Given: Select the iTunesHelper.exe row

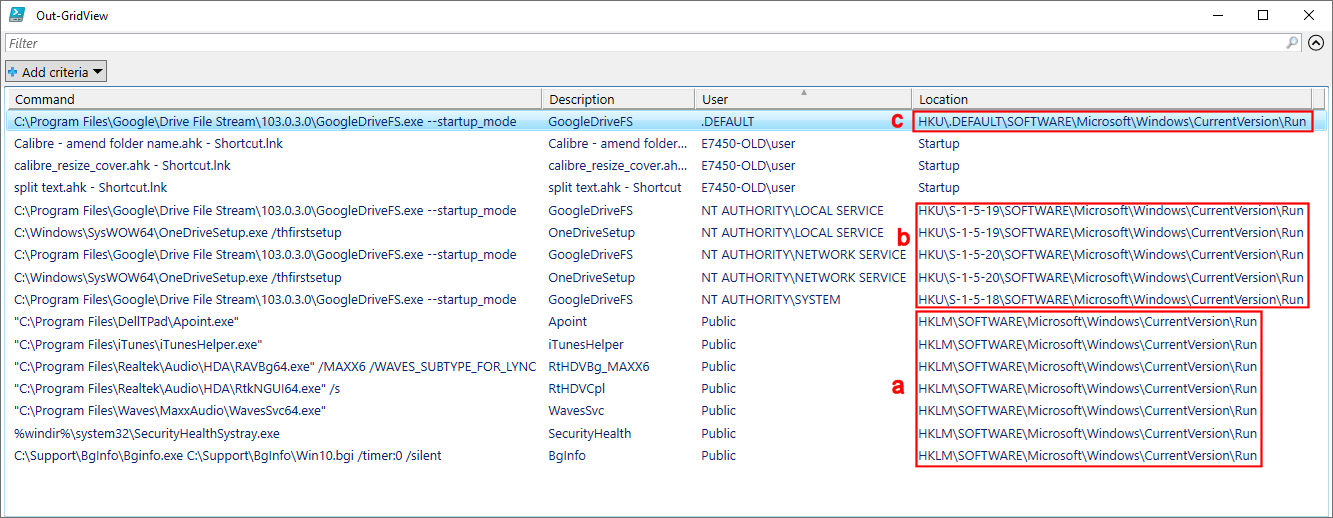Looking at the screenshot, I should click(x=138, y=344).
